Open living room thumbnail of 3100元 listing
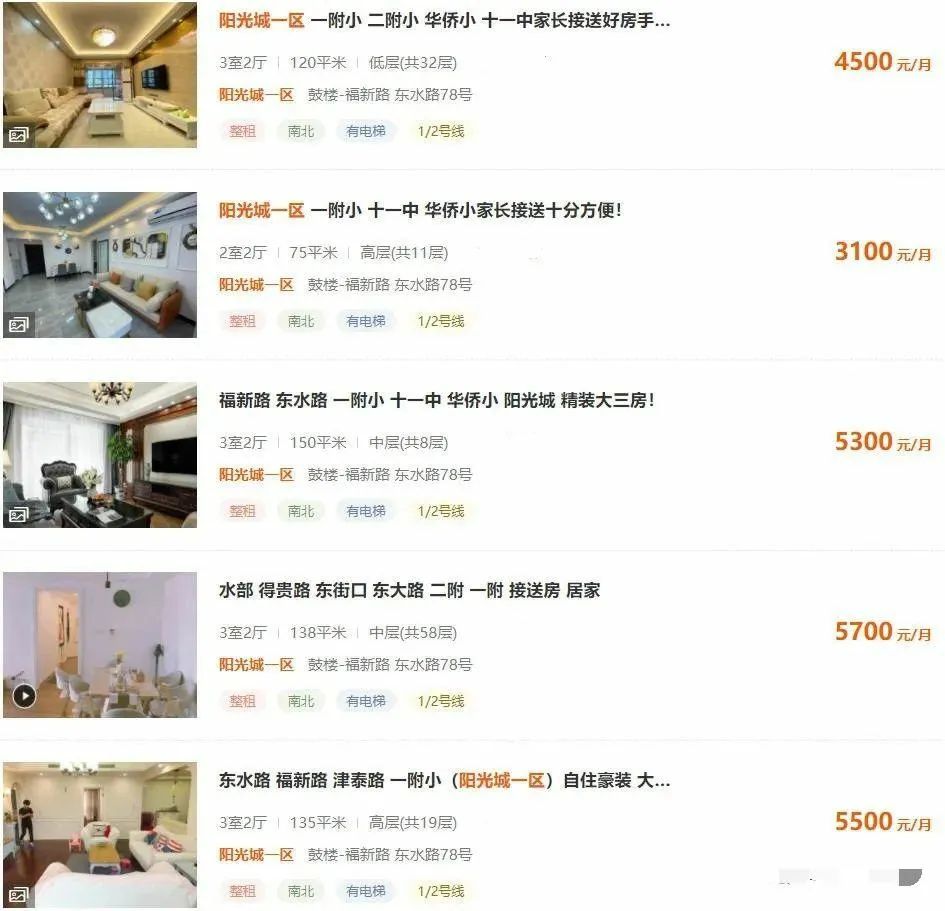Image resolution: width=945 pixels, height=911 pixels. (x=100, y=265)
